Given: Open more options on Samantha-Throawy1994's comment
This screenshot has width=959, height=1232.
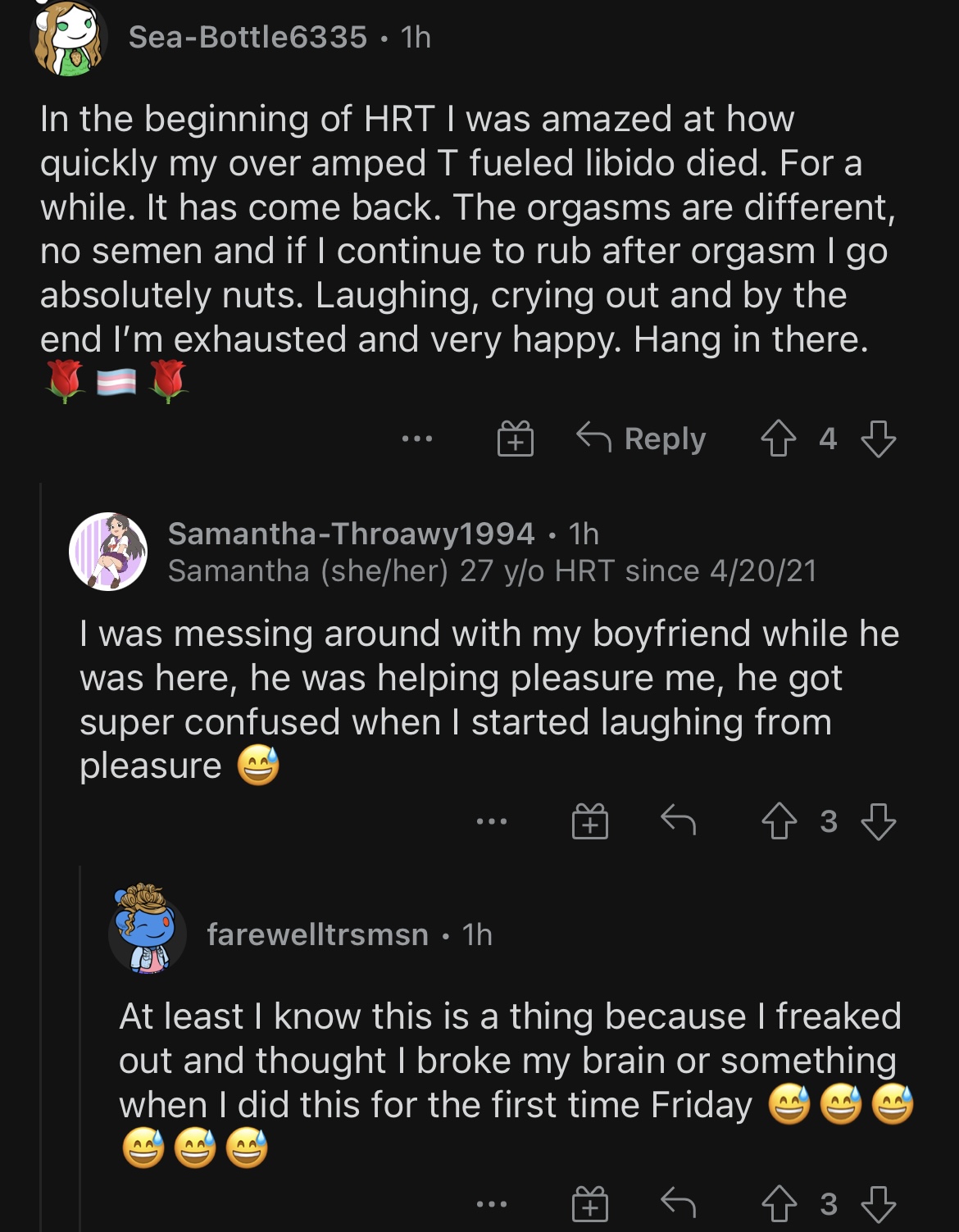Looking at the screenshot, I should 492,821.
